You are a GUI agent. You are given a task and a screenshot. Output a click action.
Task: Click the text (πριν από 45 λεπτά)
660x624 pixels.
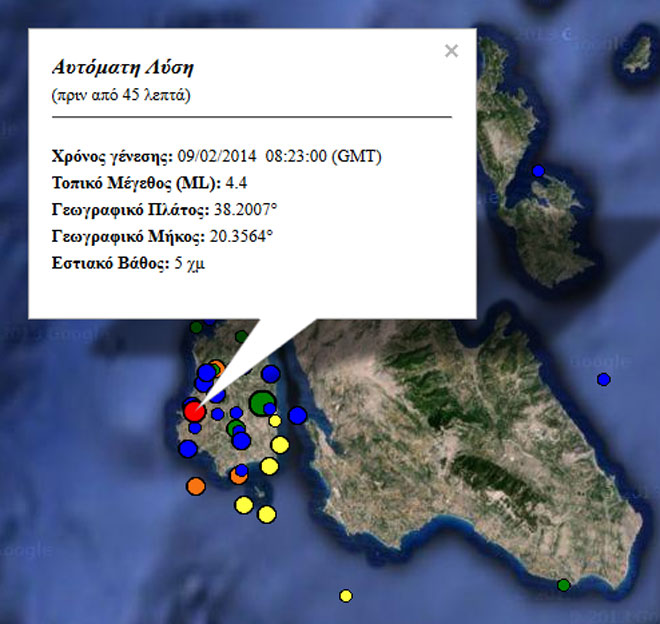(x=121, y=95)
